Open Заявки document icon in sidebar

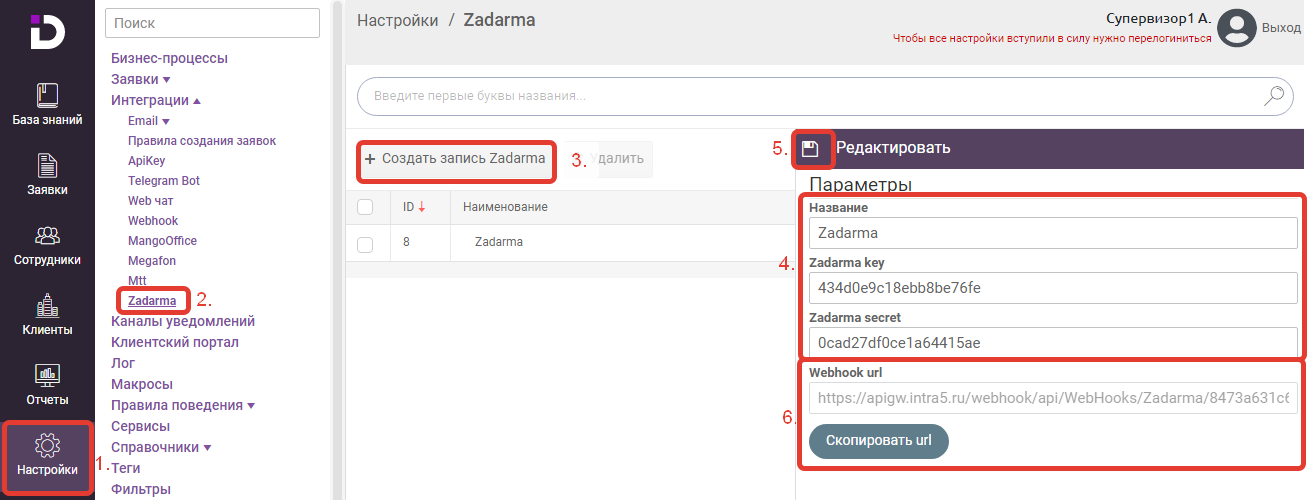tap(47, 165)
